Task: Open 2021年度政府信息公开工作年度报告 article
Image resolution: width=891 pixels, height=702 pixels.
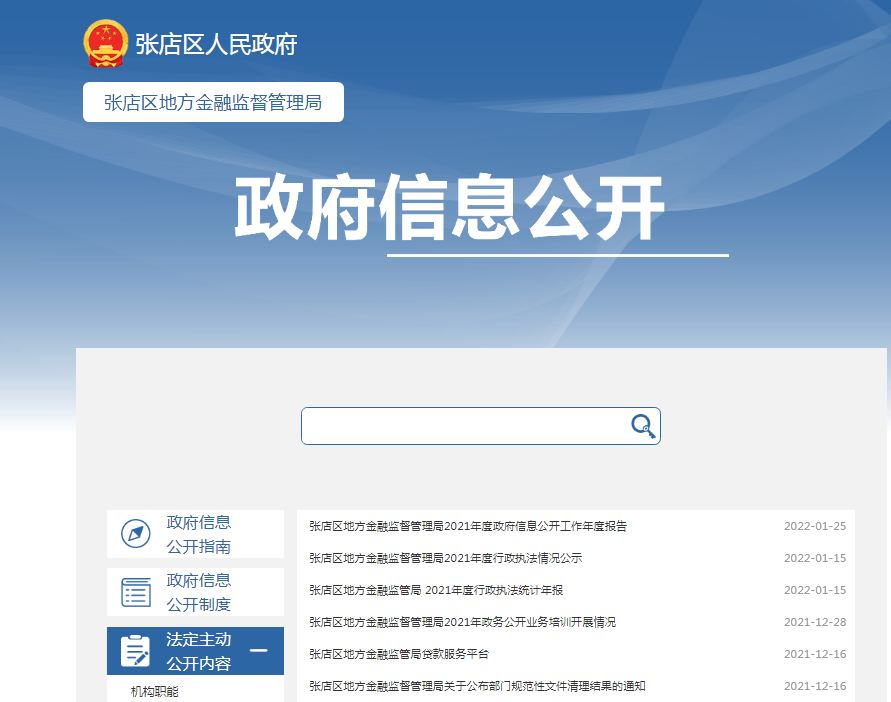Action: click(x=468, y=526)
